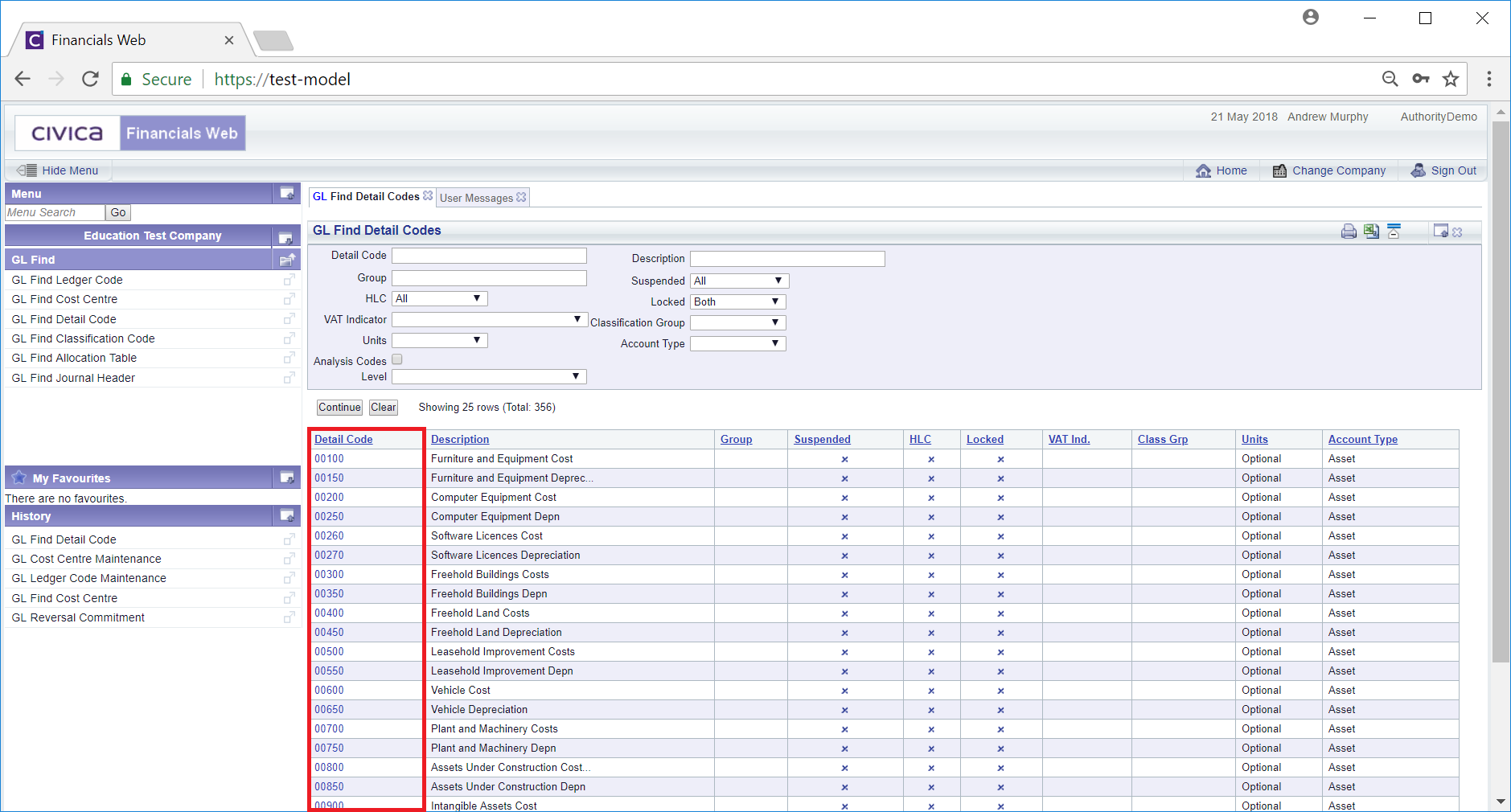1511x812 pixels.
Task: Click the Continue button
Action: 339,408
